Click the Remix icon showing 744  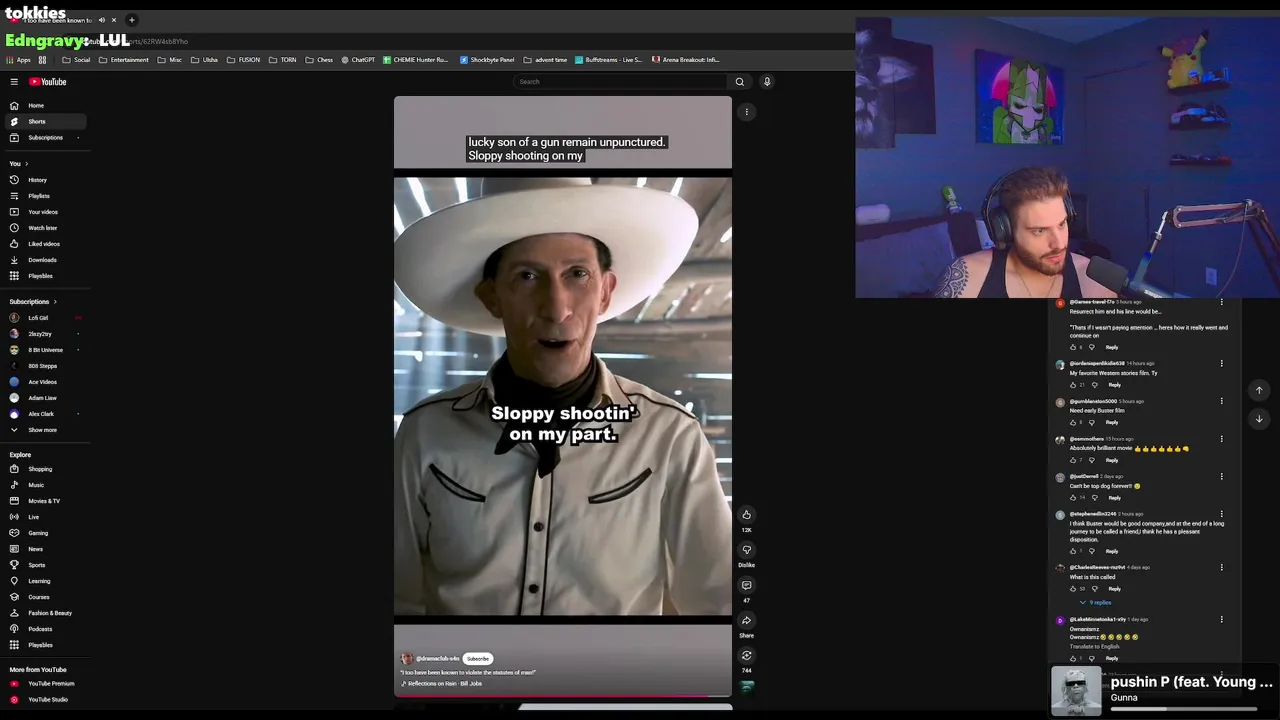click(746, 656)
